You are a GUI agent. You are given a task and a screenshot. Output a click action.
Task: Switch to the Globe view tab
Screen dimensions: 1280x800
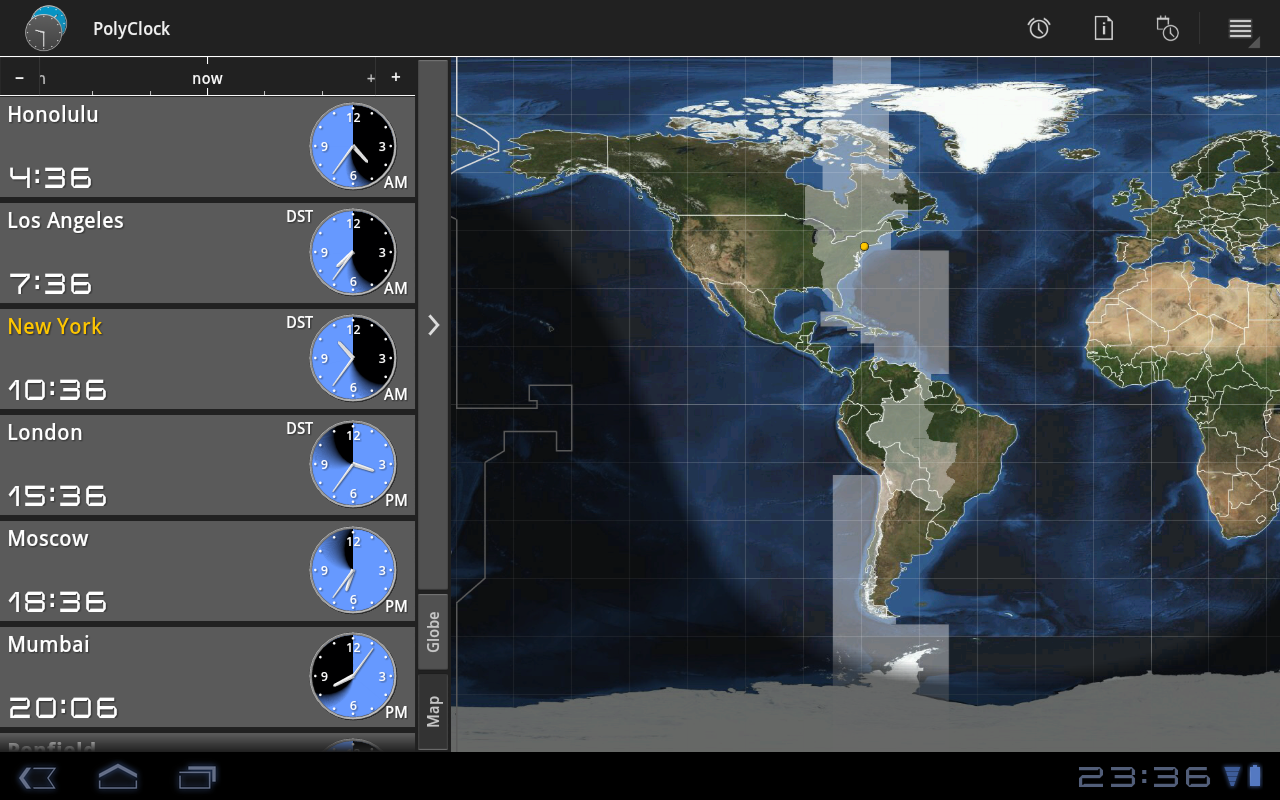point(433,632)
